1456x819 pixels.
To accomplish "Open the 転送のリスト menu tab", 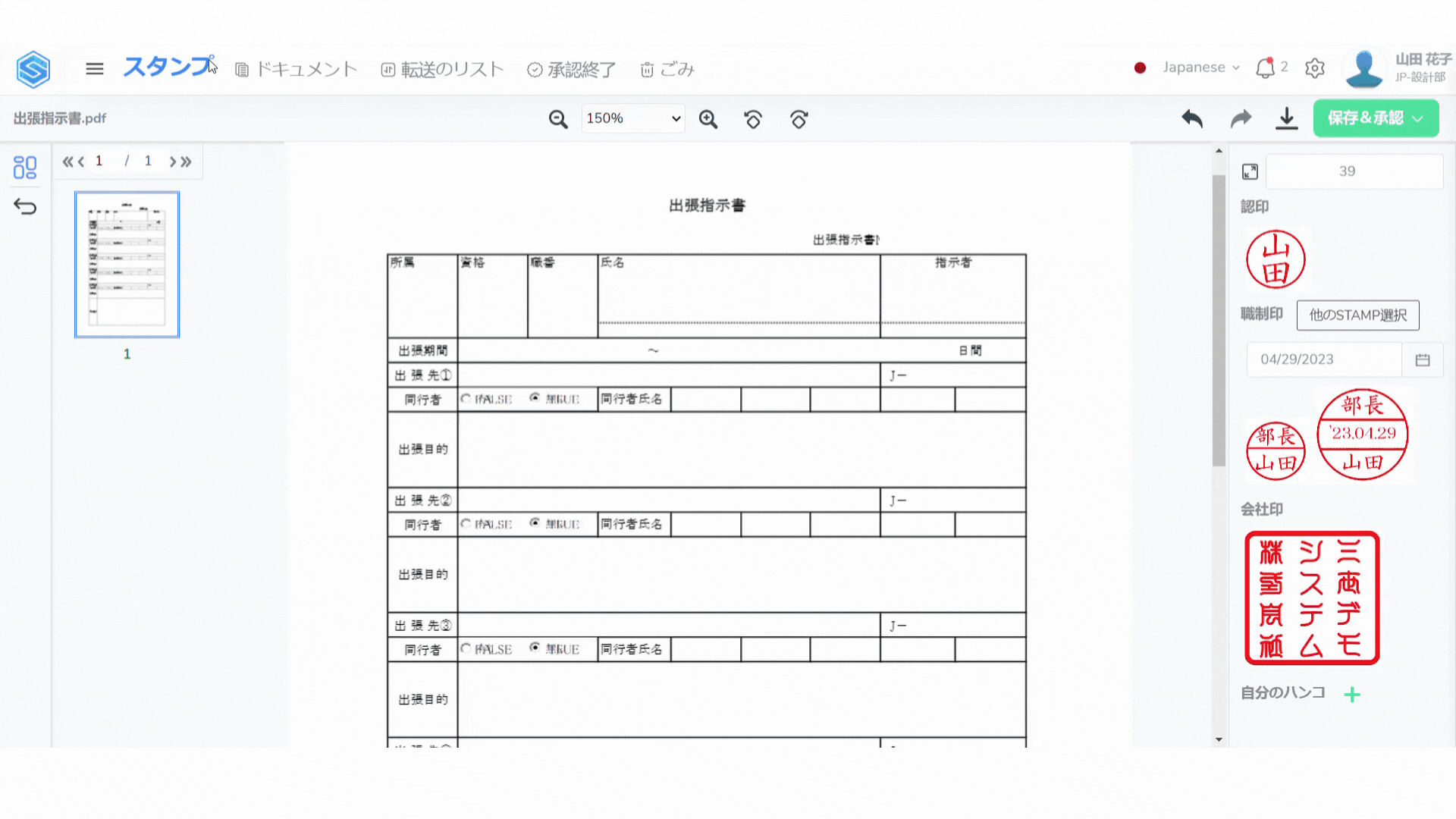I will (x=442, y=70).
